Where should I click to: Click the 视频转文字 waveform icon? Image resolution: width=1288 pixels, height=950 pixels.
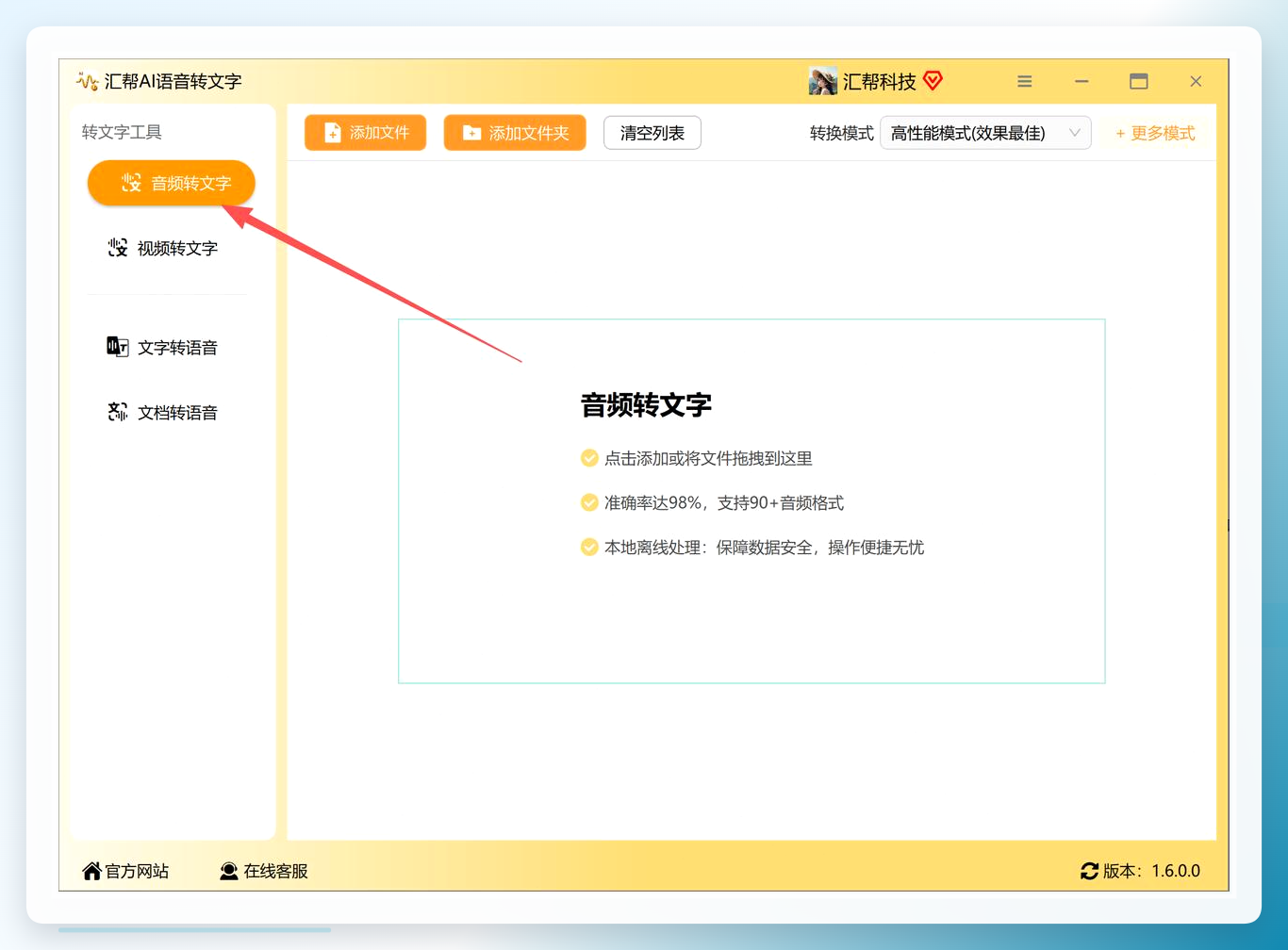click(x=118, y=248)
